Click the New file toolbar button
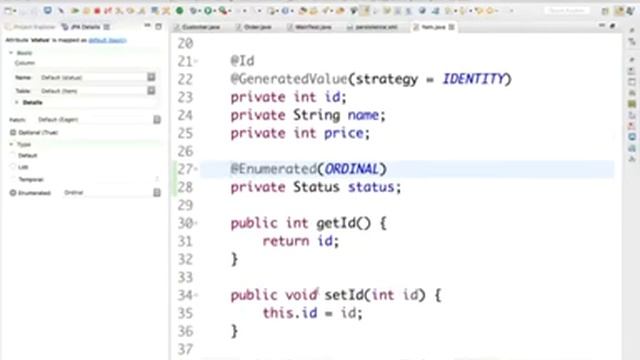Image resolution: width=640 pixels, height=360 pixels. click(x=8, y=11)
